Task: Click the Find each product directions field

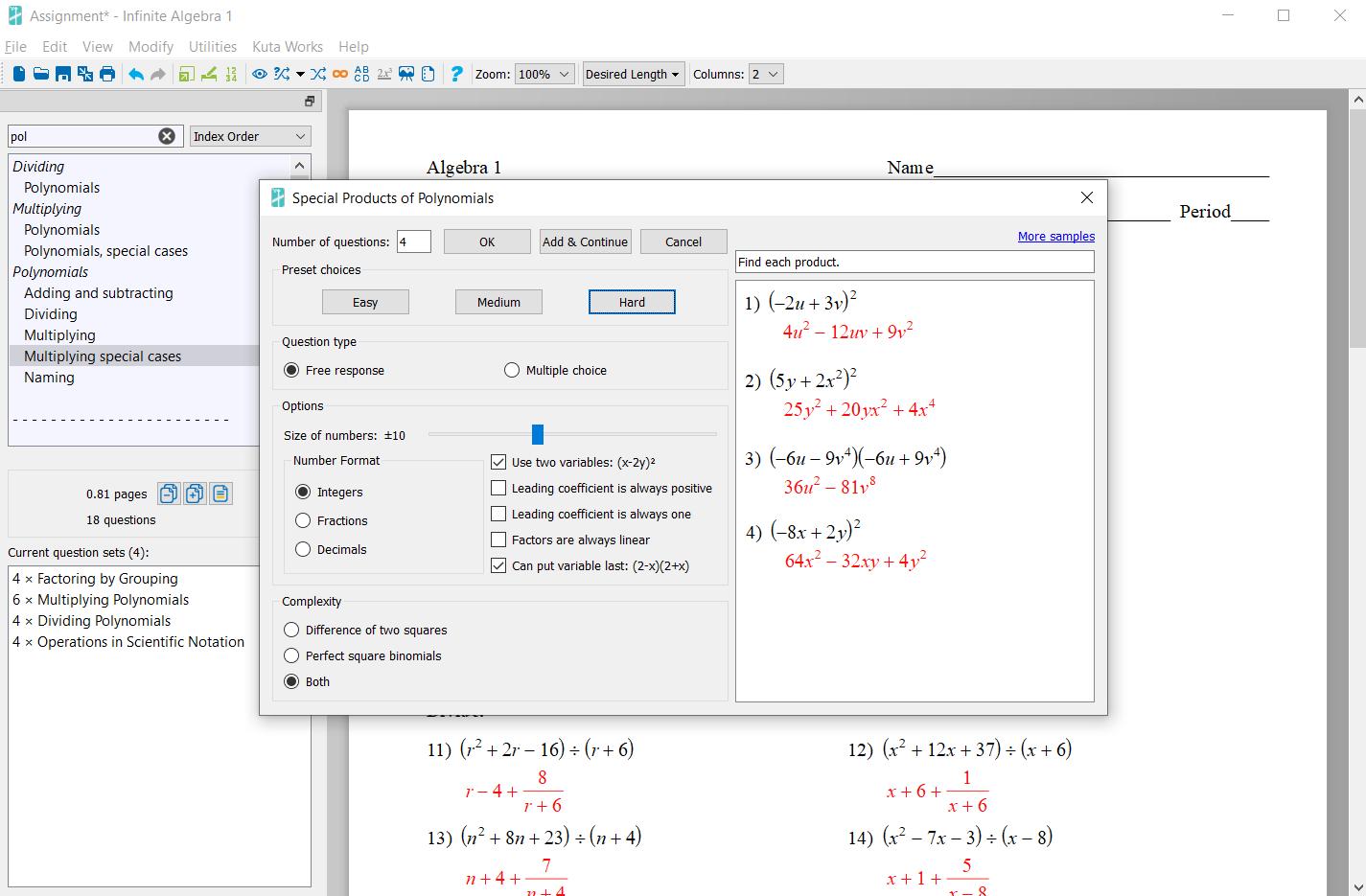Action: tap(915, 262)
